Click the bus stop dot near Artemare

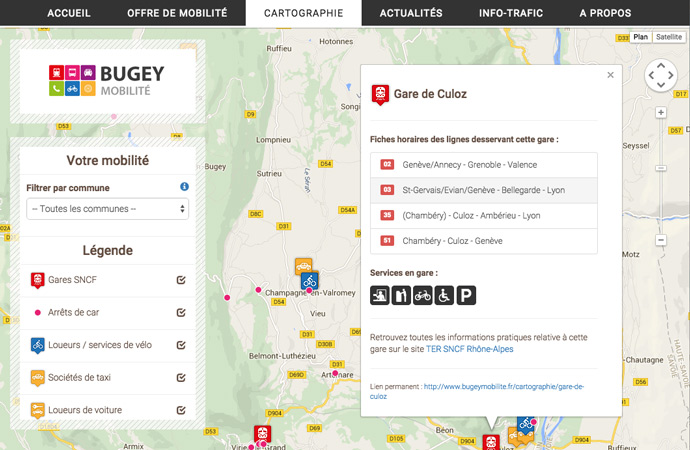click(335, 373)
